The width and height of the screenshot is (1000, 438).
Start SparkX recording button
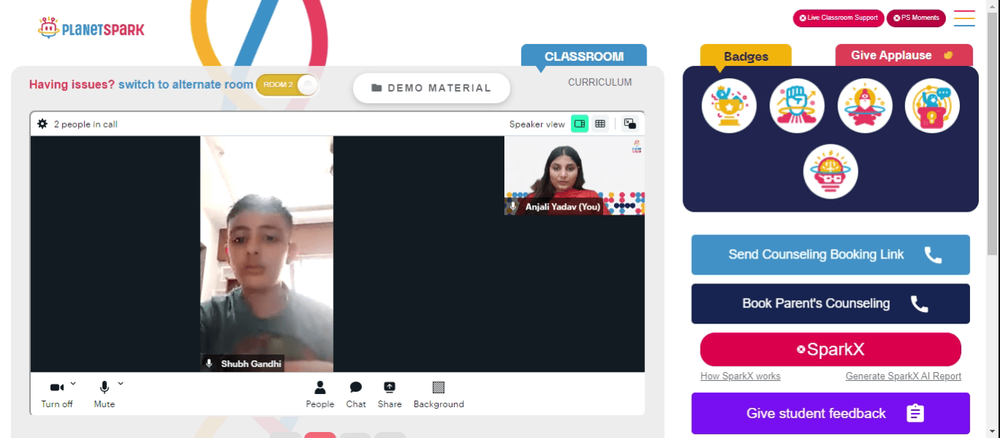click(x=830, y=349)
